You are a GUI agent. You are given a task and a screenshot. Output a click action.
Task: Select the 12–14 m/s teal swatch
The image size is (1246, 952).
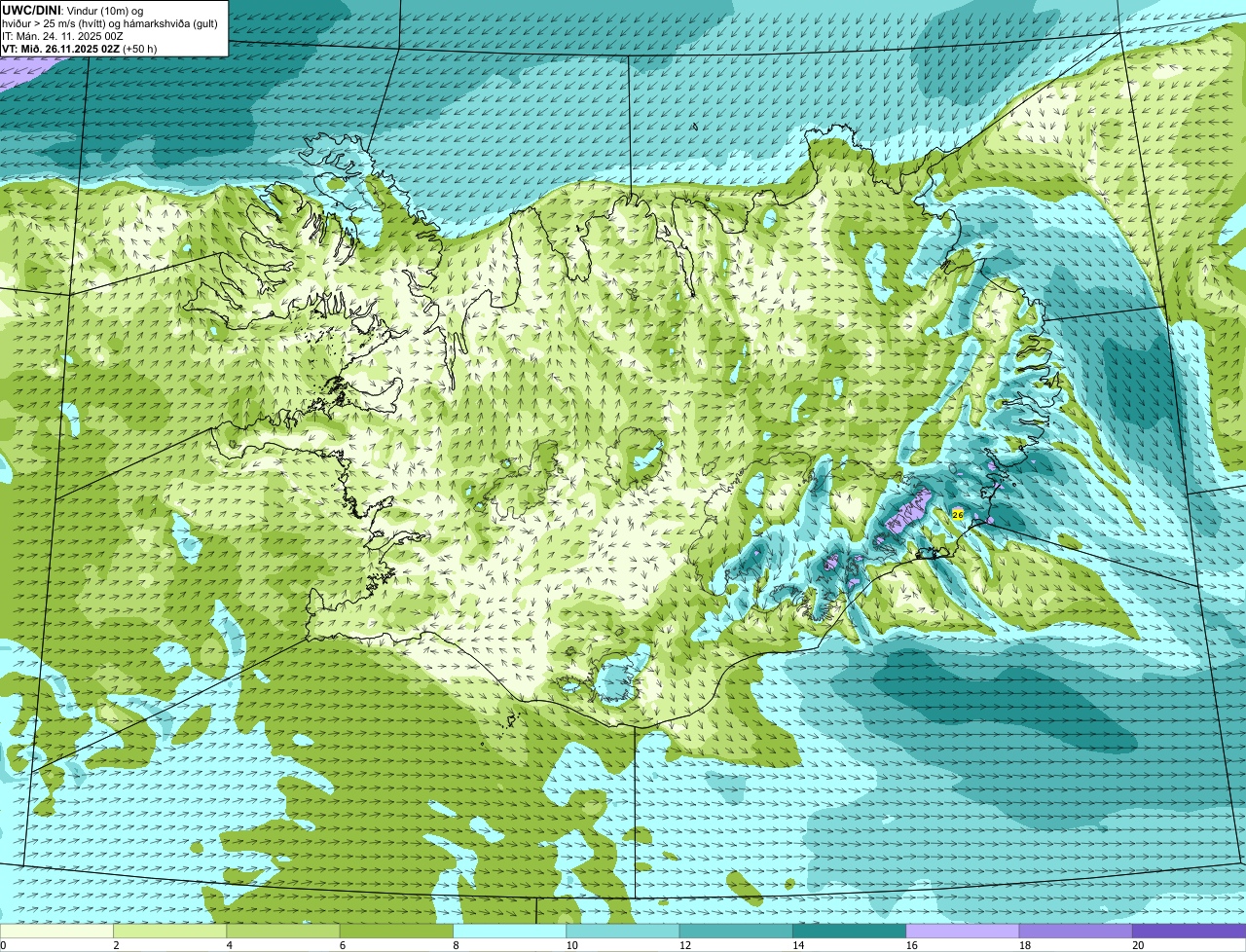tap(736, 931)
